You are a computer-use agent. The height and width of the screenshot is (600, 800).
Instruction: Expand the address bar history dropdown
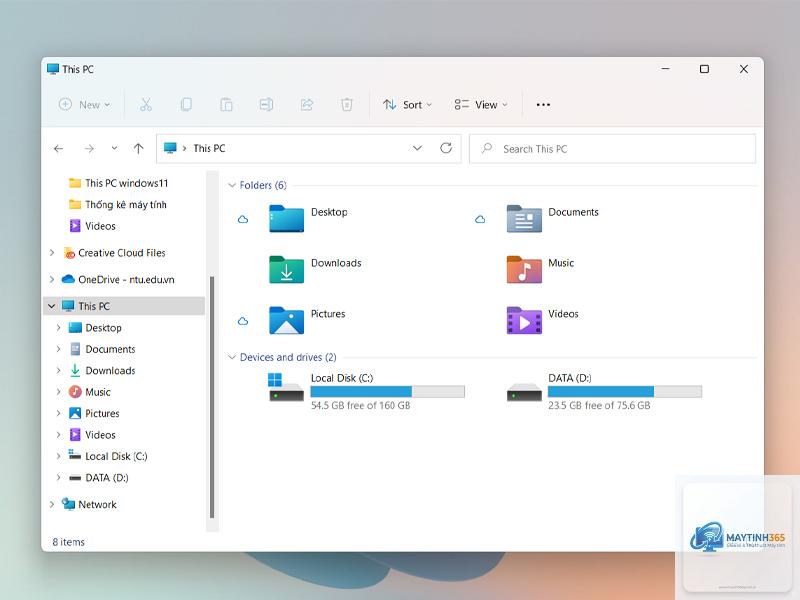(x=417, y=148)
